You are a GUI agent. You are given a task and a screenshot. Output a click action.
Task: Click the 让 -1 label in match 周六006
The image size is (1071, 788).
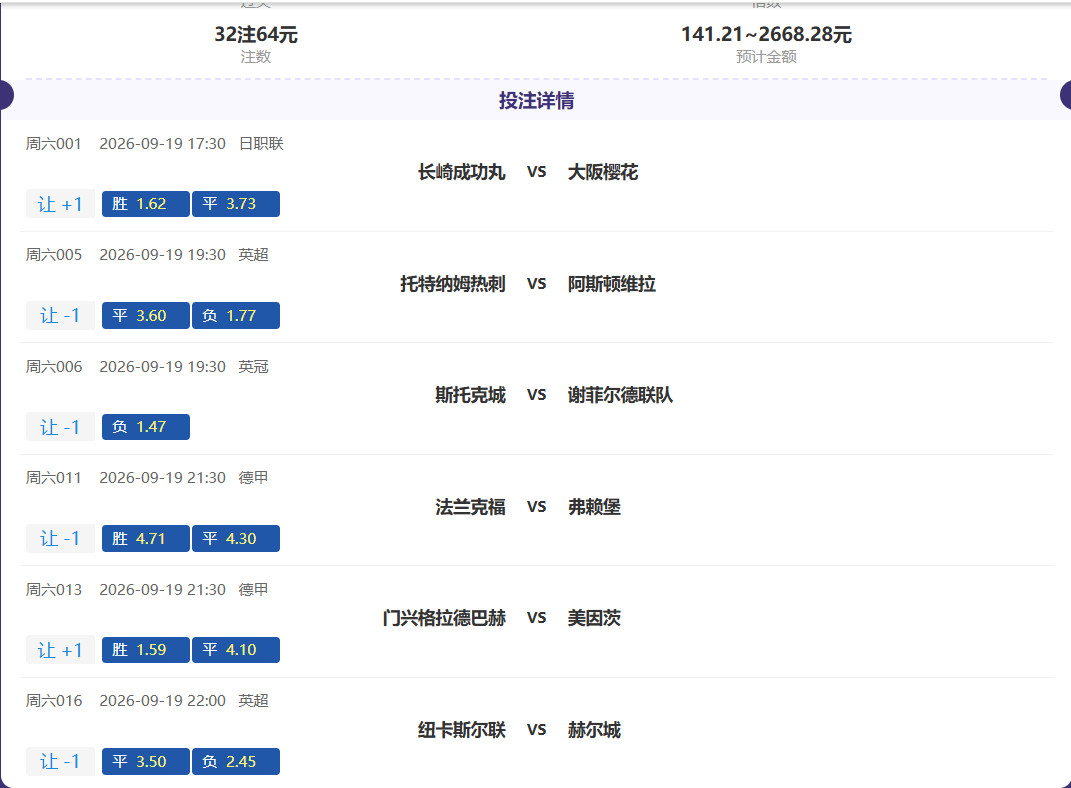[x=60, y=427]
